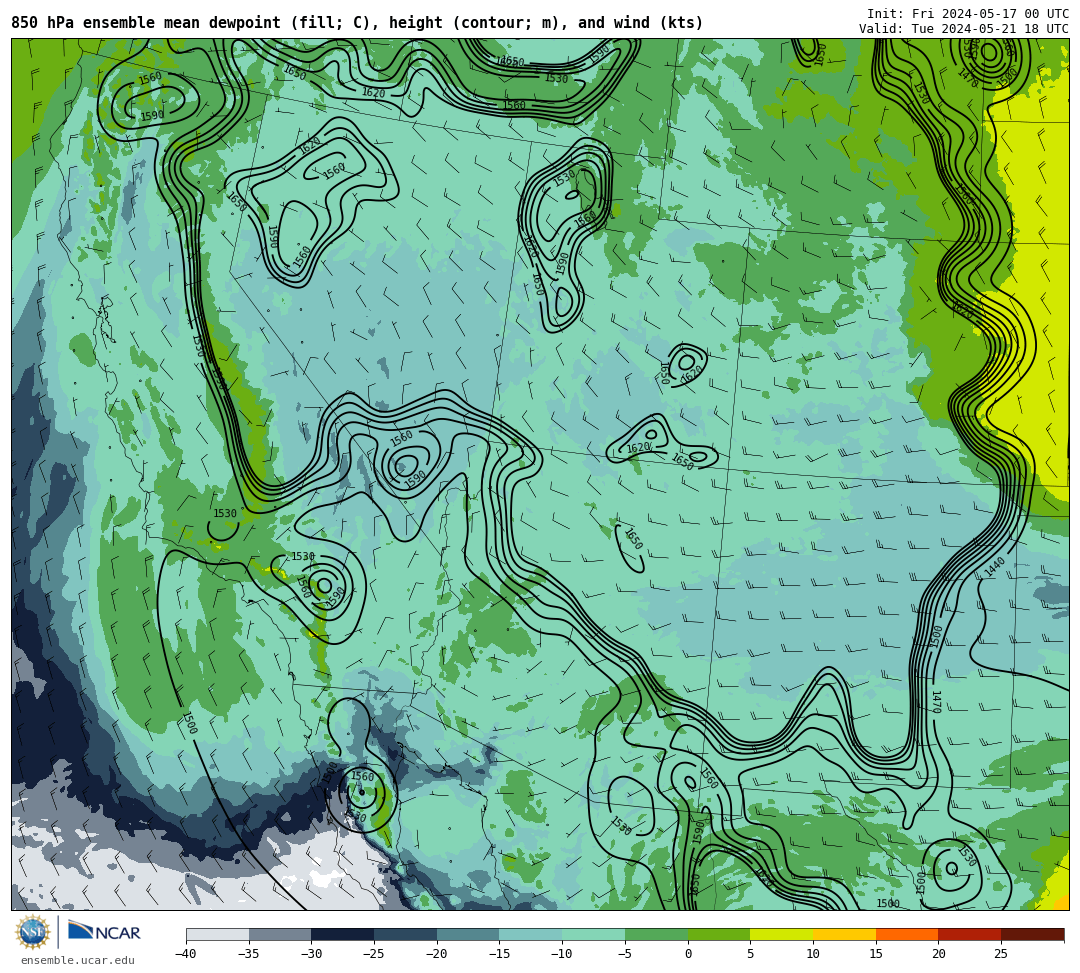Click the -25 colorbar tick label
The width and height of the screenshot is (1080, 973).
[x=374, y=954]
